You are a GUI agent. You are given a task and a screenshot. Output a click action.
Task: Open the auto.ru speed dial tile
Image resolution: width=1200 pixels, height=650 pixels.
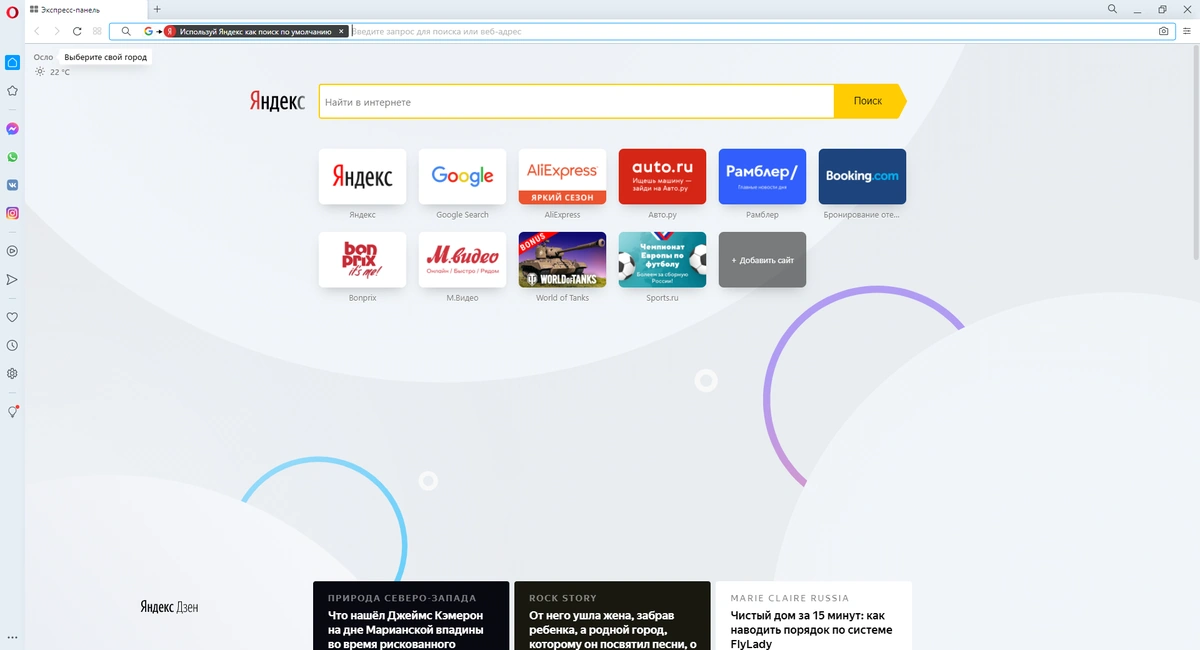coord(662,177)
